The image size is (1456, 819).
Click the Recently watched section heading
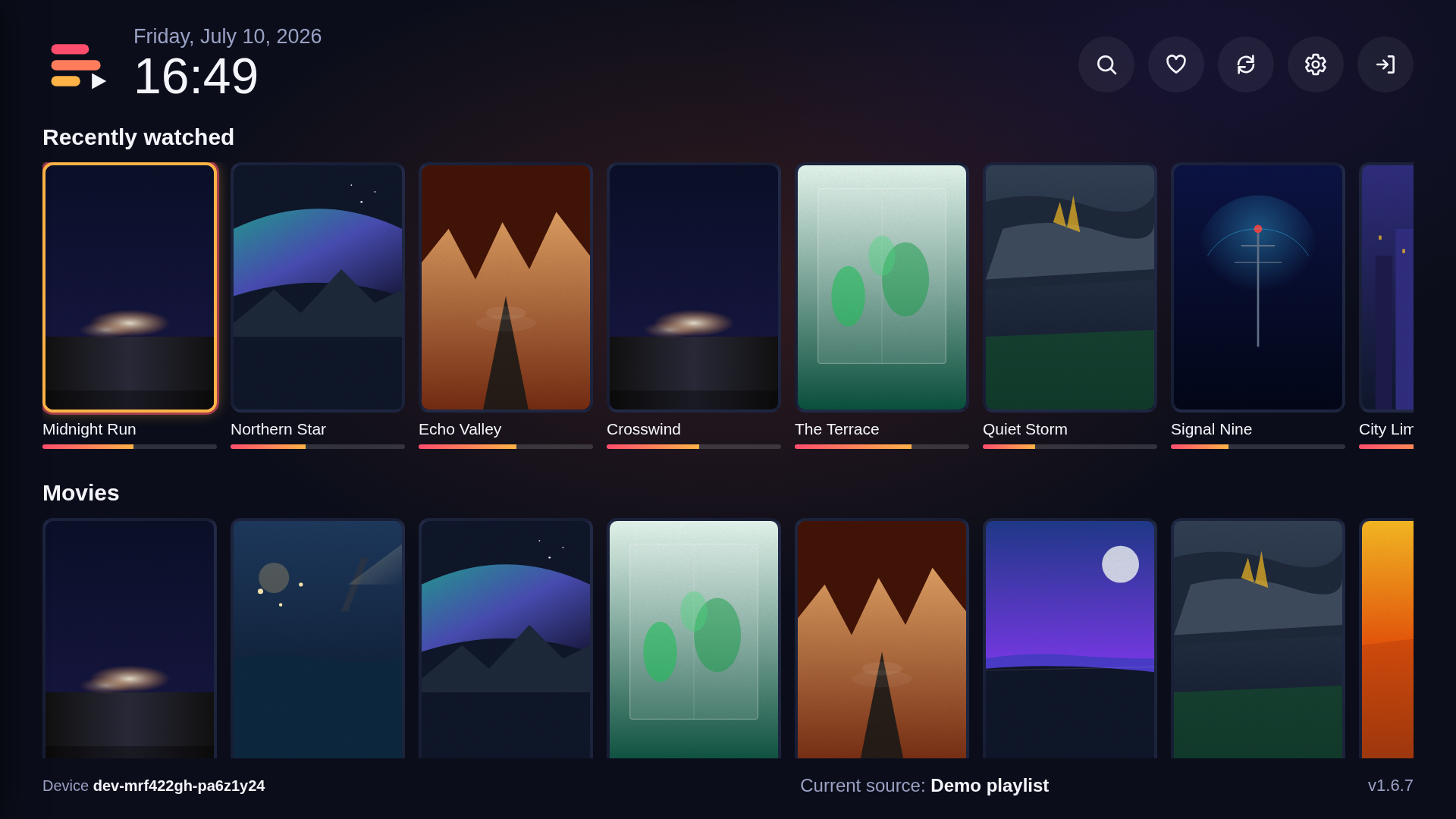point(138,137)
